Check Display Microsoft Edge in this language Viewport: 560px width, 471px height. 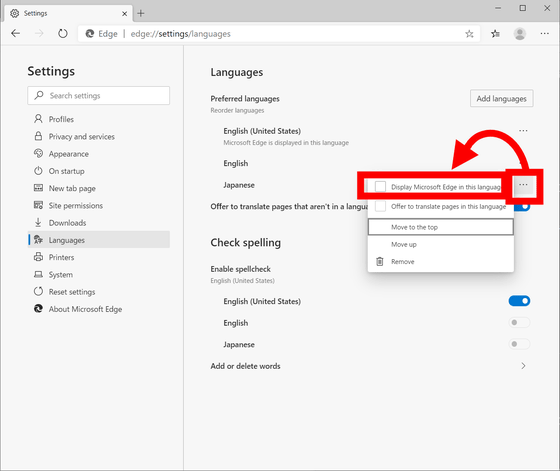click(x=380, y=186)
